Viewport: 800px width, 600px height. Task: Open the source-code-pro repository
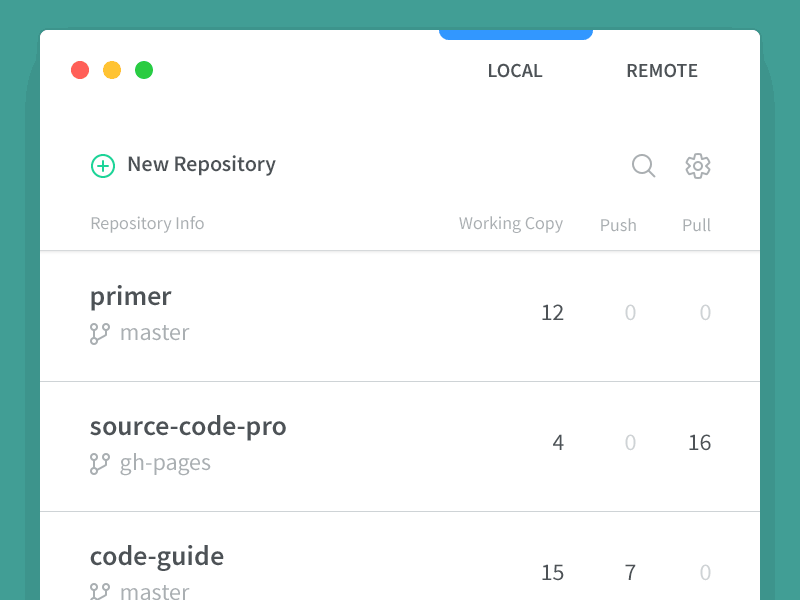pyautogui.click(x=188, y=427)
